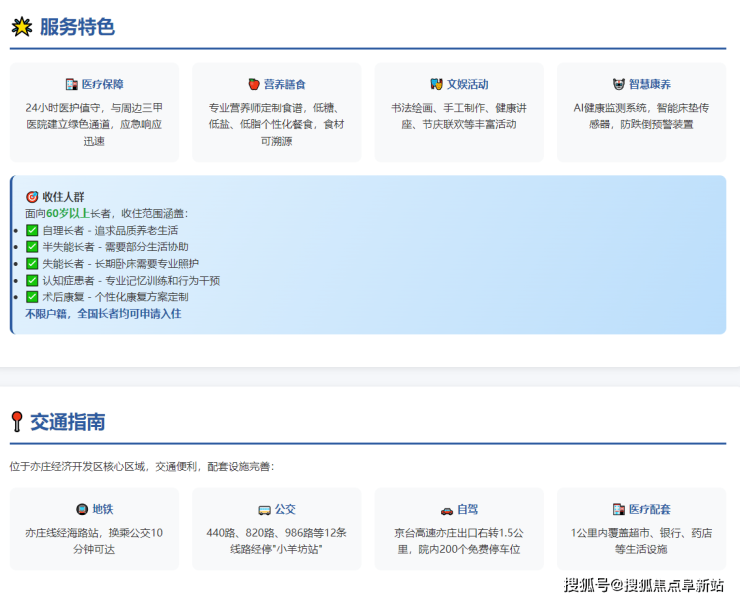This screenshot has height=601, width=740.
Task: Click the green 60岁以上 highlighted text
Action: (67, 214)
